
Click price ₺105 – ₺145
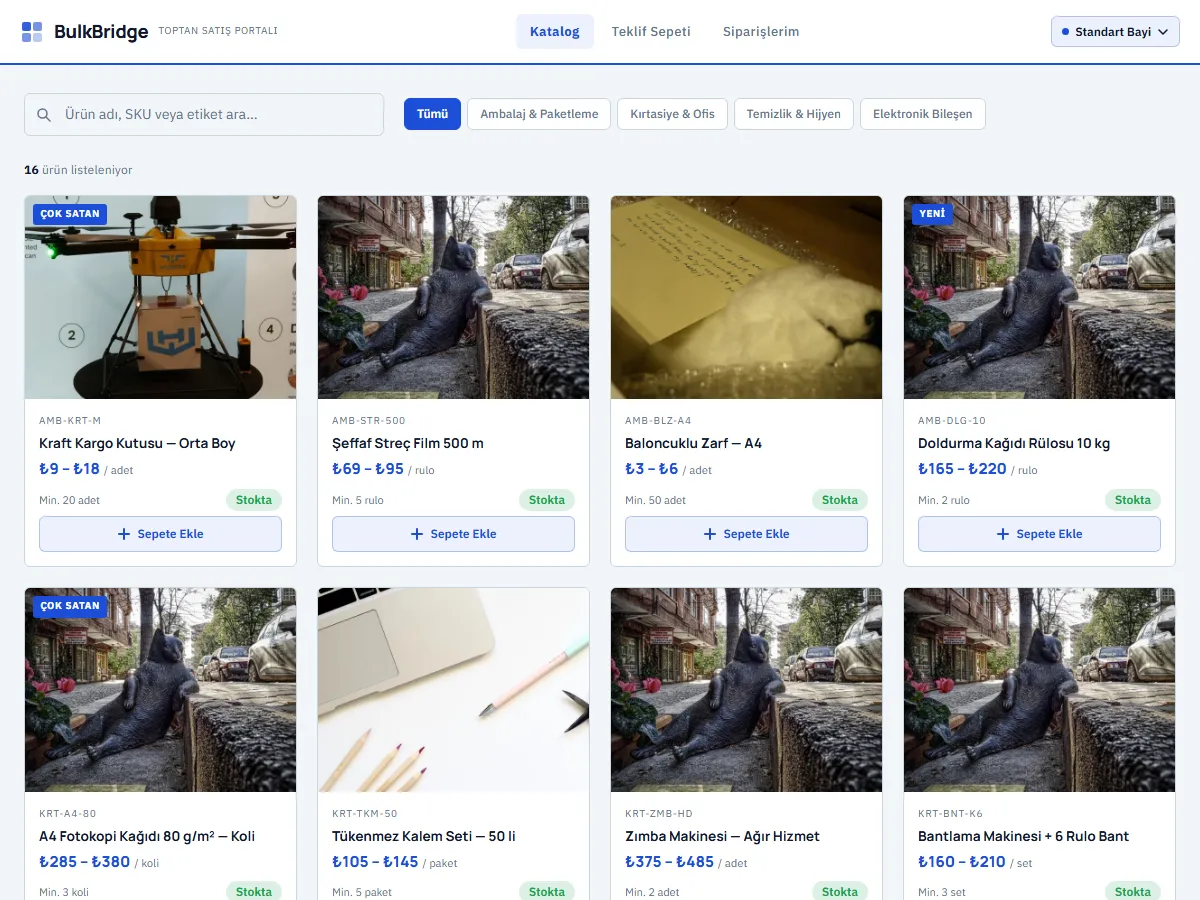point(375,862)
